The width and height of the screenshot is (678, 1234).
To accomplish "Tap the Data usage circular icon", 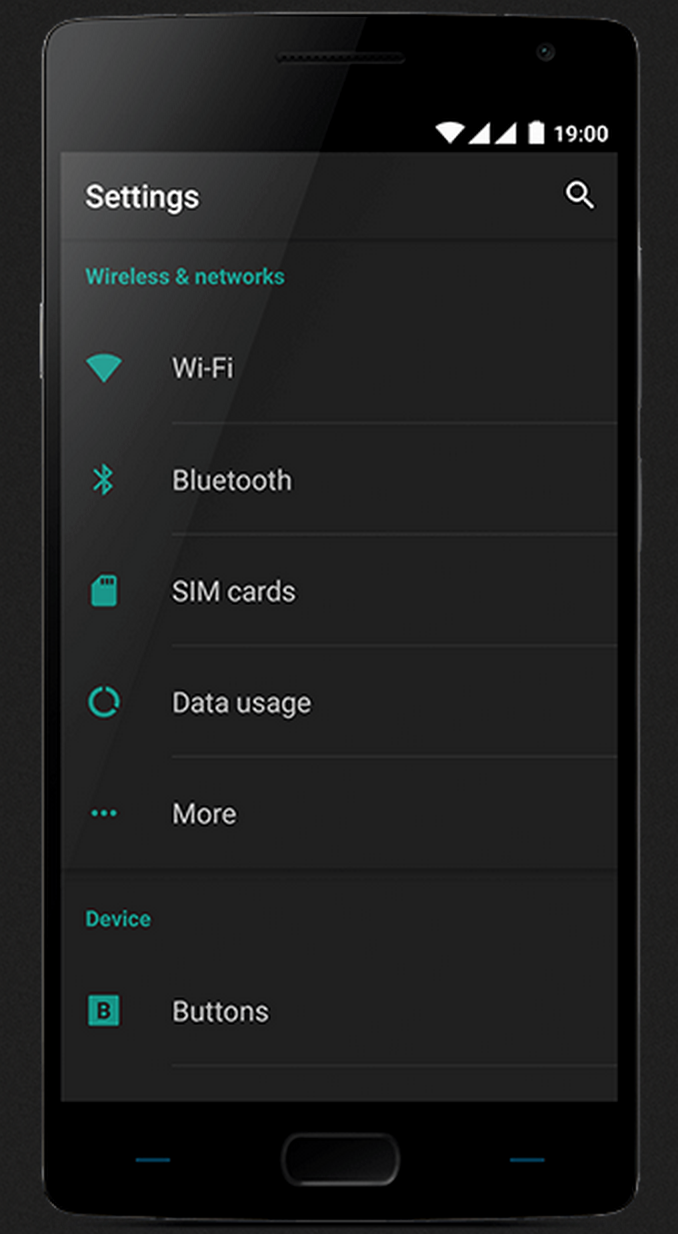I will [x=104, y=703].
